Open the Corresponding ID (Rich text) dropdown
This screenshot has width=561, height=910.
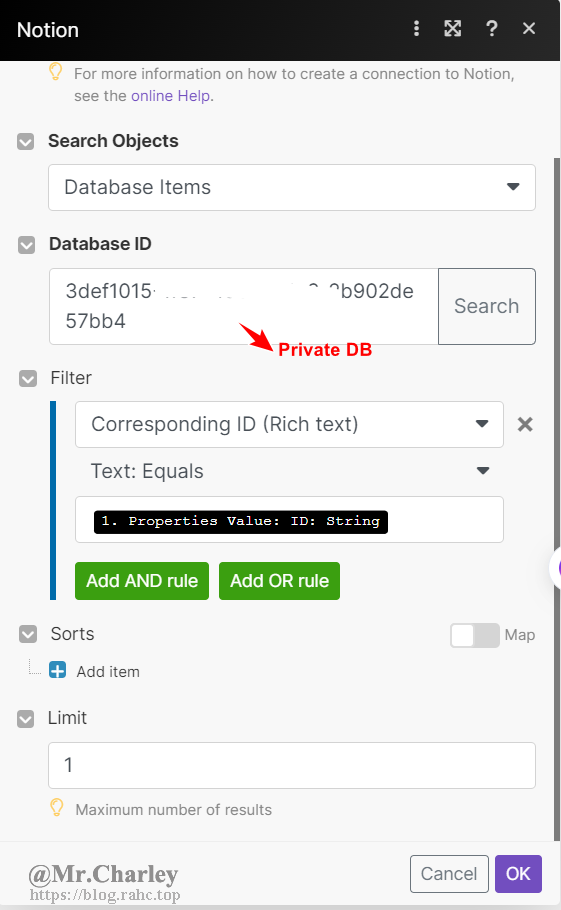pyautogui.click(x=289, y=424)
